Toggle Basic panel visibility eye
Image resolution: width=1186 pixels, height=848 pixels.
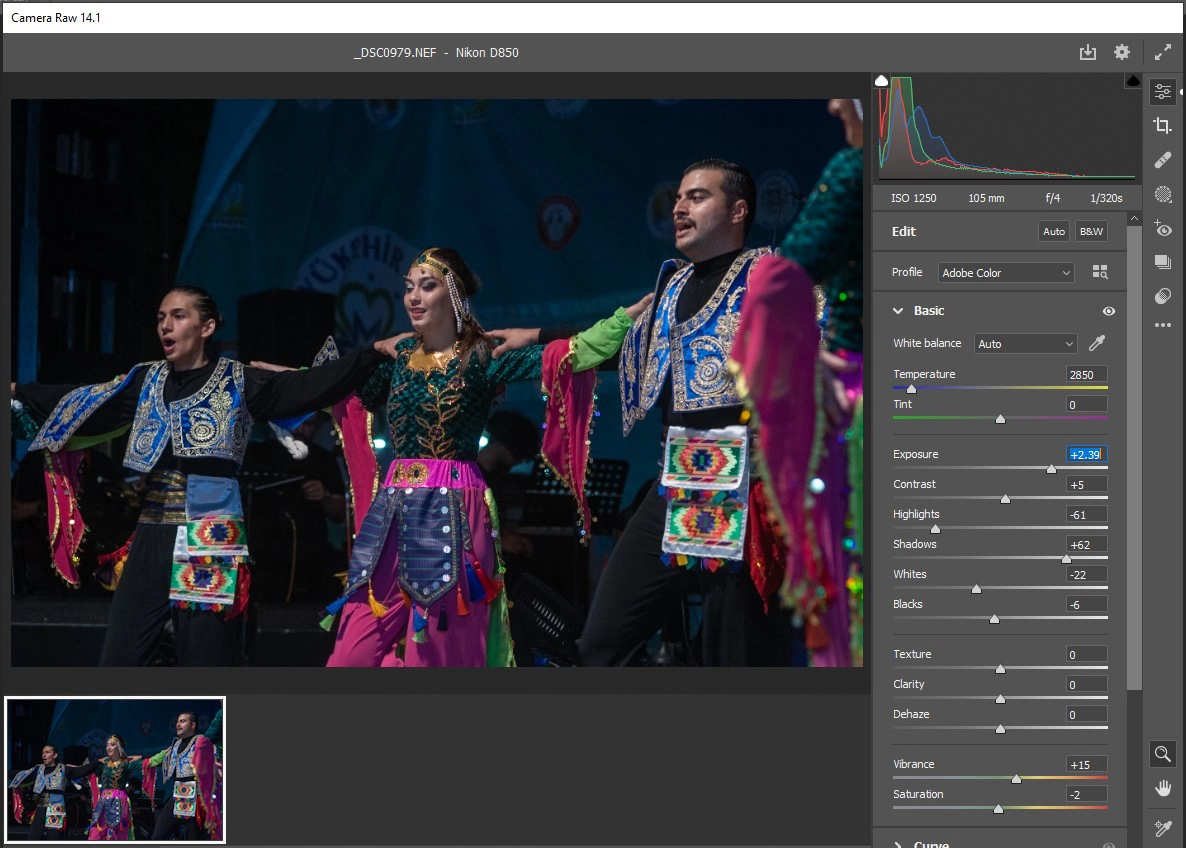(x=1108, y=311)
